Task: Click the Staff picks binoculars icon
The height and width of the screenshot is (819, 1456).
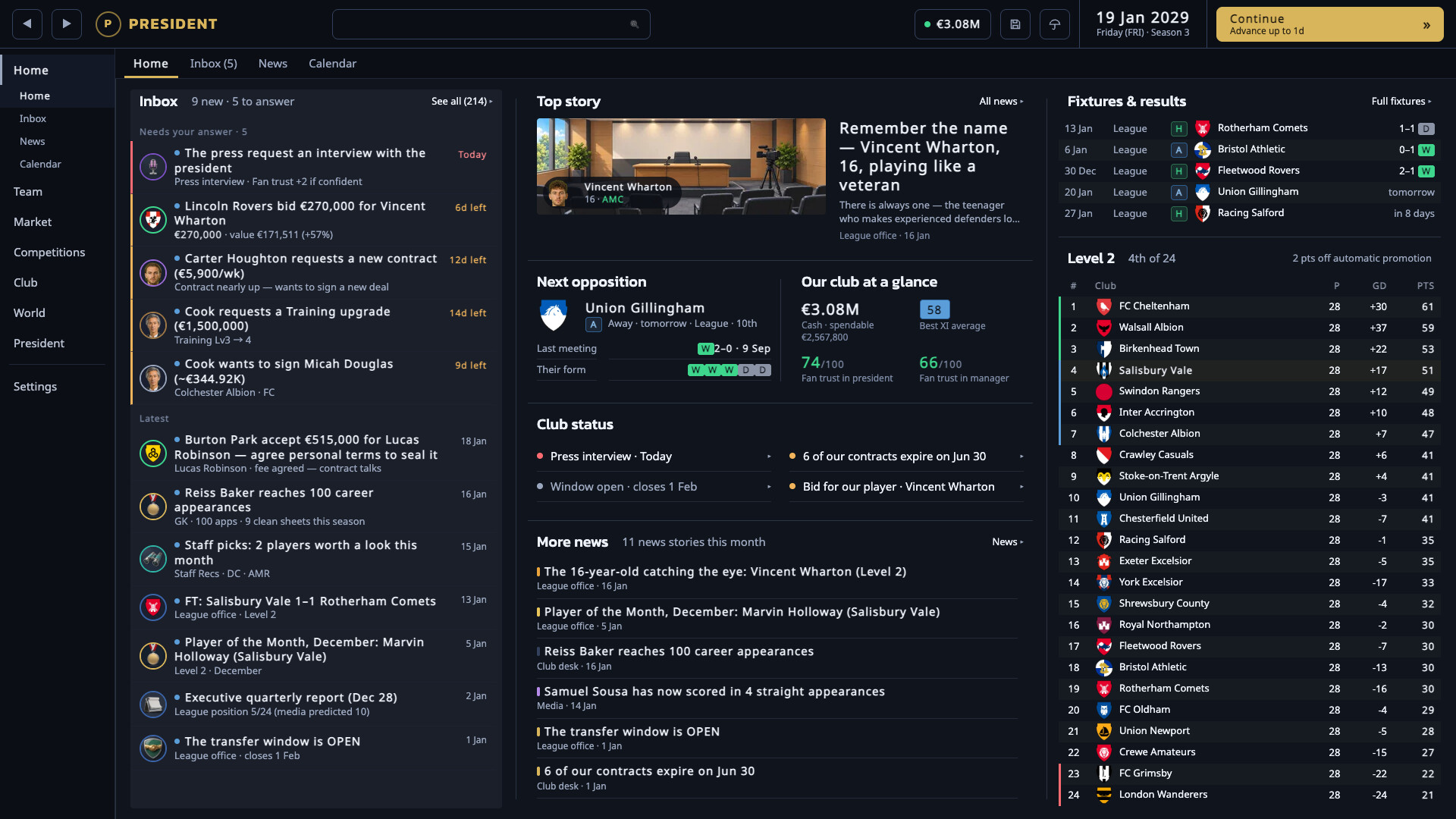Action: point(153,559)
